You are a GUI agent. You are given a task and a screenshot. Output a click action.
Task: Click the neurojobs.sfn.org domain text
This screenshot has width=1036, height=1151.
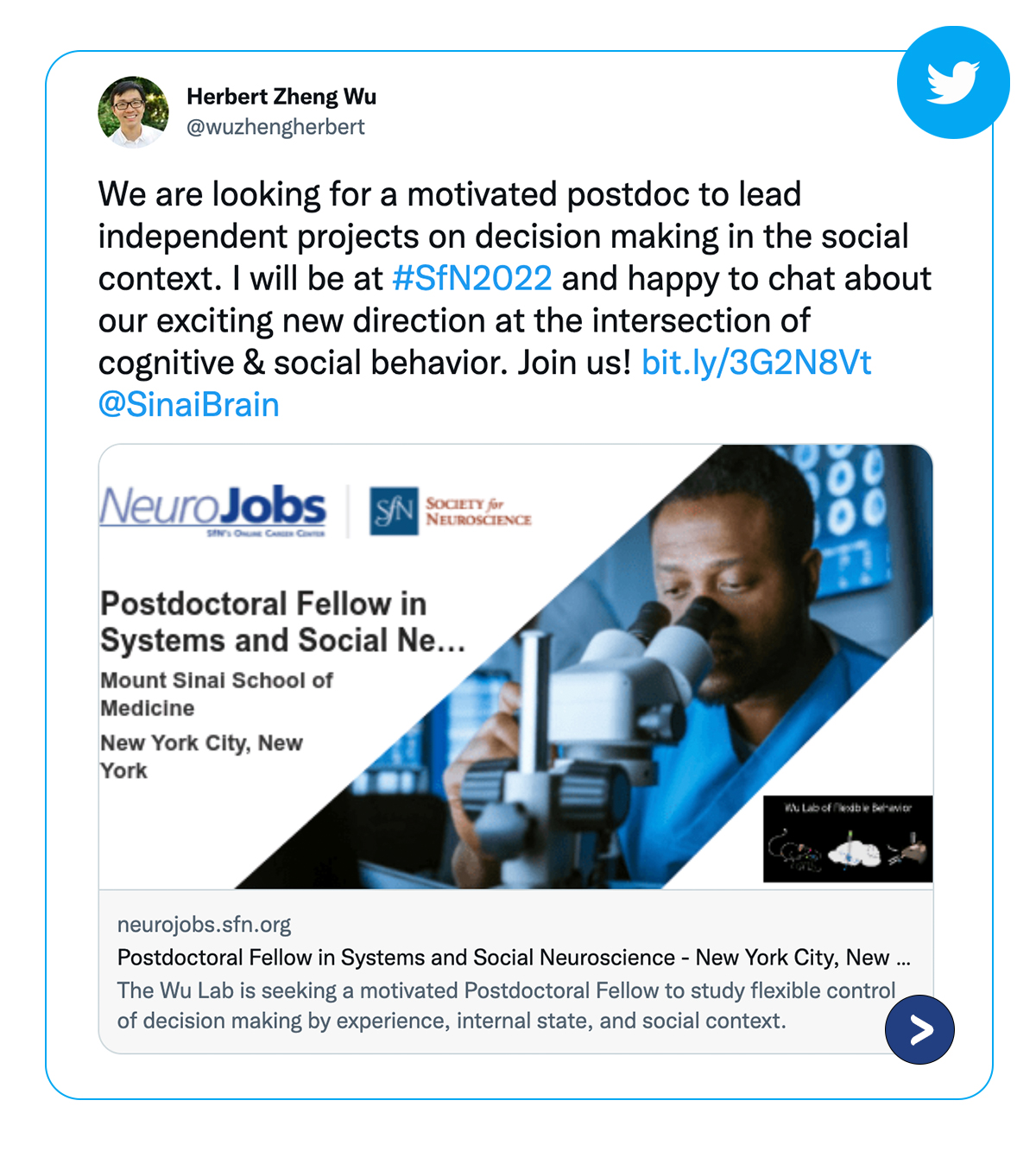(204, 924)
